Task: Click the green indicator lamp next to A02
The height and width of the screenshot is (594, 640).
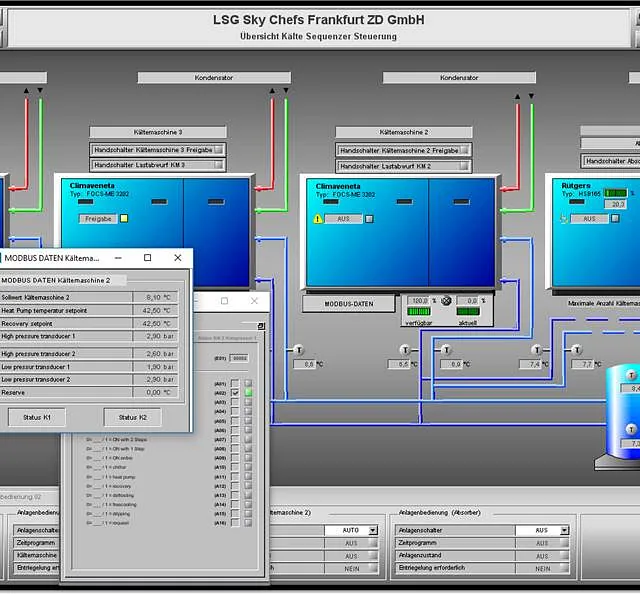Action: tap(248, 393)
